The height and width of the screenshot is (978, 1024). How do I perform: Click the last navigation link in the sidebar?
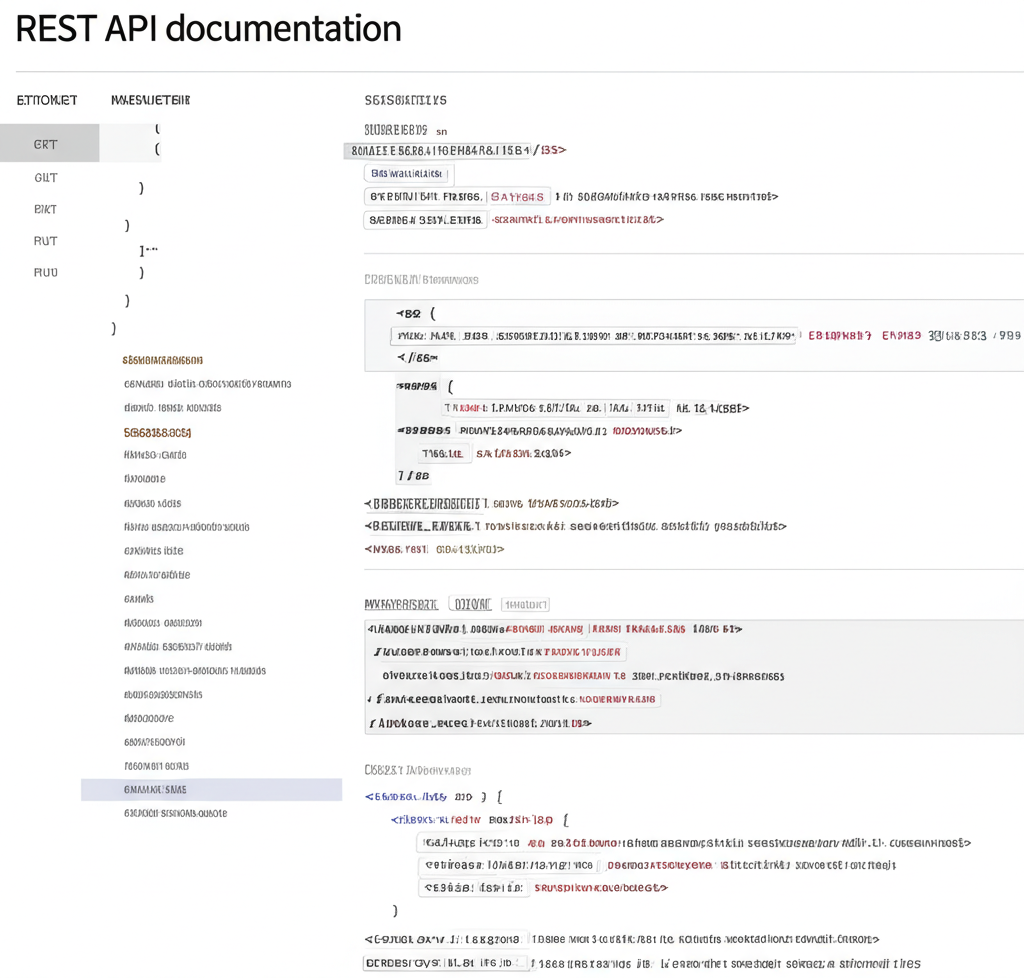point(177,813)
